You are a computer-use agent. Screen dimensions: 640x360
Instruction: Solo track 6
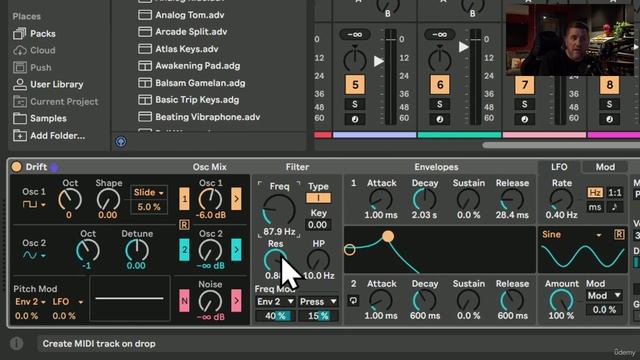tap(440, 104)
